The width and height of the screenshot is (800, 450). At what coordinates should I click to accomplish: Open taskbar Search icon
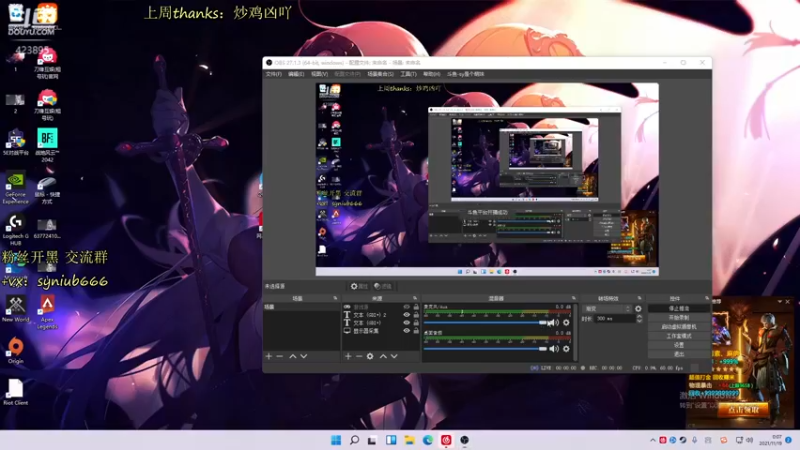tap(354, 440)
